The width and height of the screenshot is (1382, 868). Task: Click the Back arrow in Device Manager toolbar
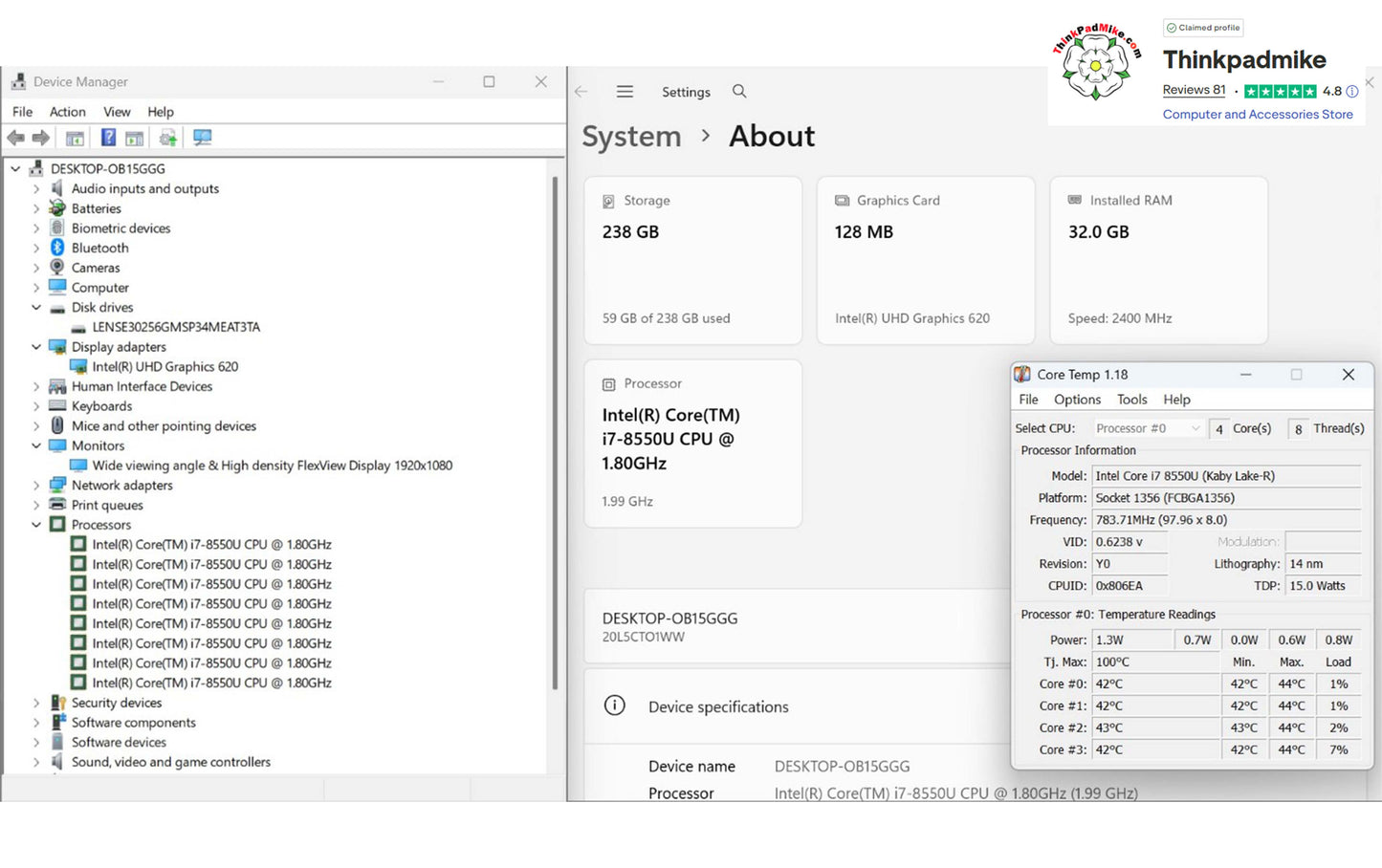click(15, 138)
